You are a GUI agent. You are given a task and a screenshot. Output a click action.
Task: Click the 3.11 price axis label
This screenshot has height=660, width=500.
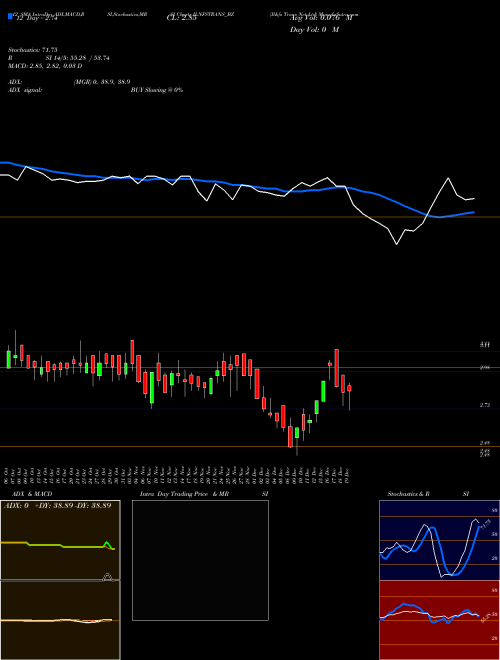[x=485, y=345]
